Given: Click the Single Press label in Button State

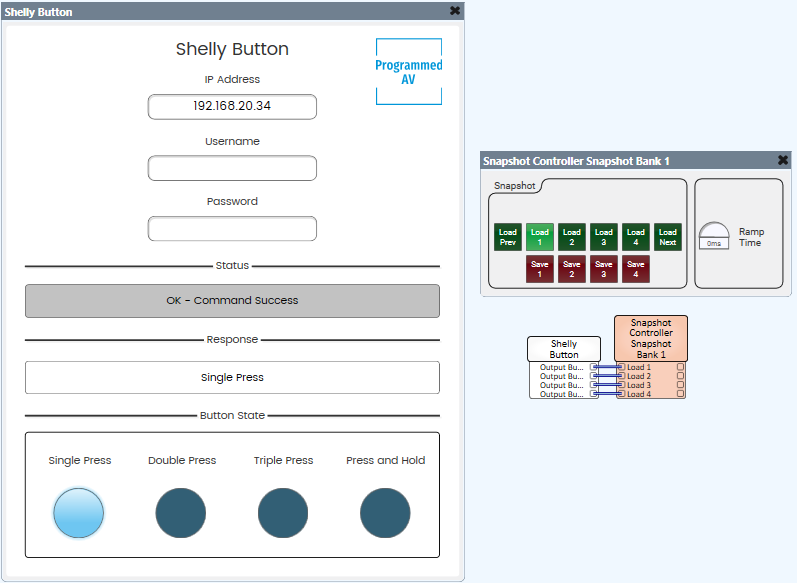Looking at the screenshot, I should 80,460.
